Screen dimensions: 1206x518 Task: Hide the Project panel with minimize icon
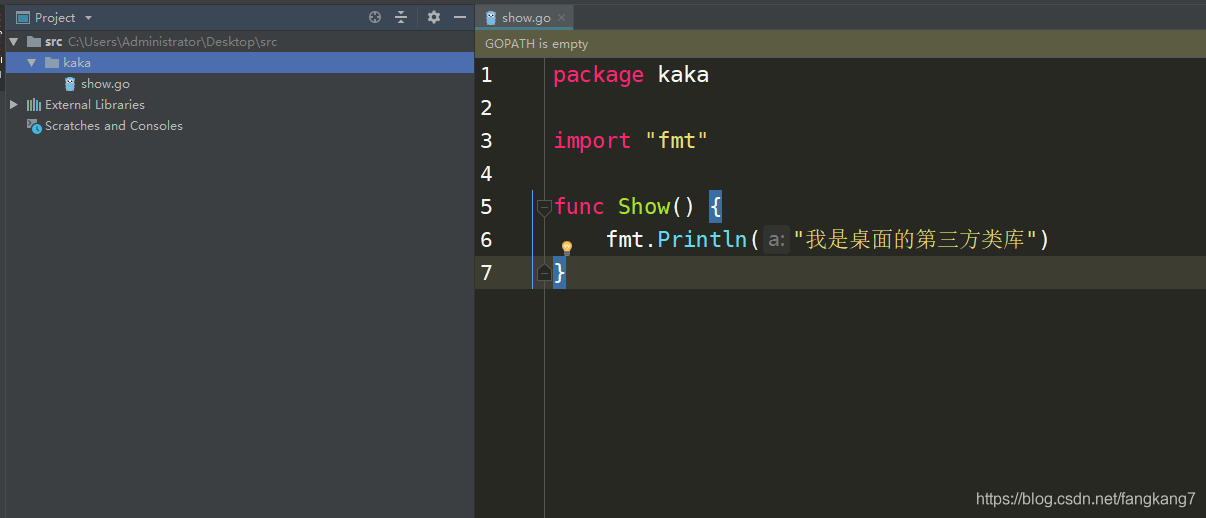tap(460, 17)
